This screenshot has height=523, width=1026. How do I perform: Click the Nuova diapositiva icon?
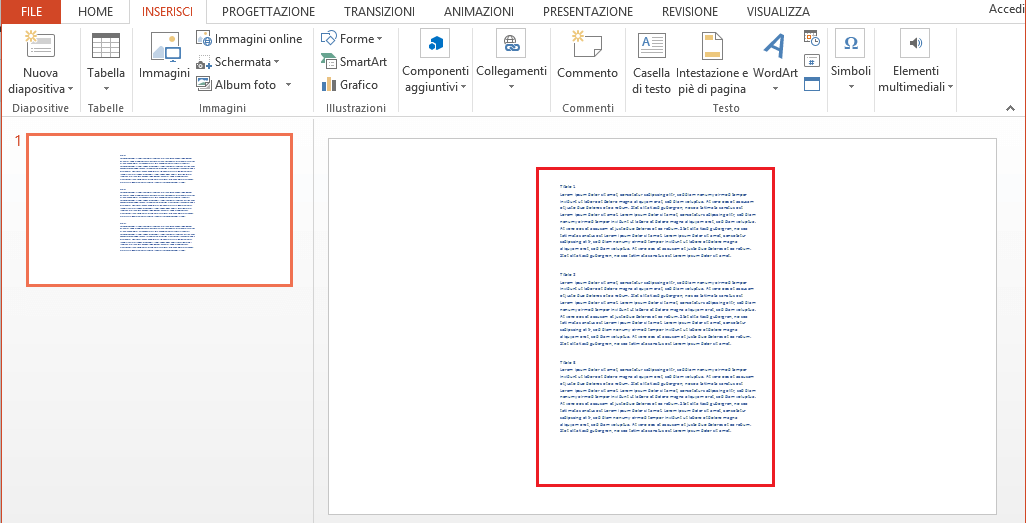tap(40, 45)
